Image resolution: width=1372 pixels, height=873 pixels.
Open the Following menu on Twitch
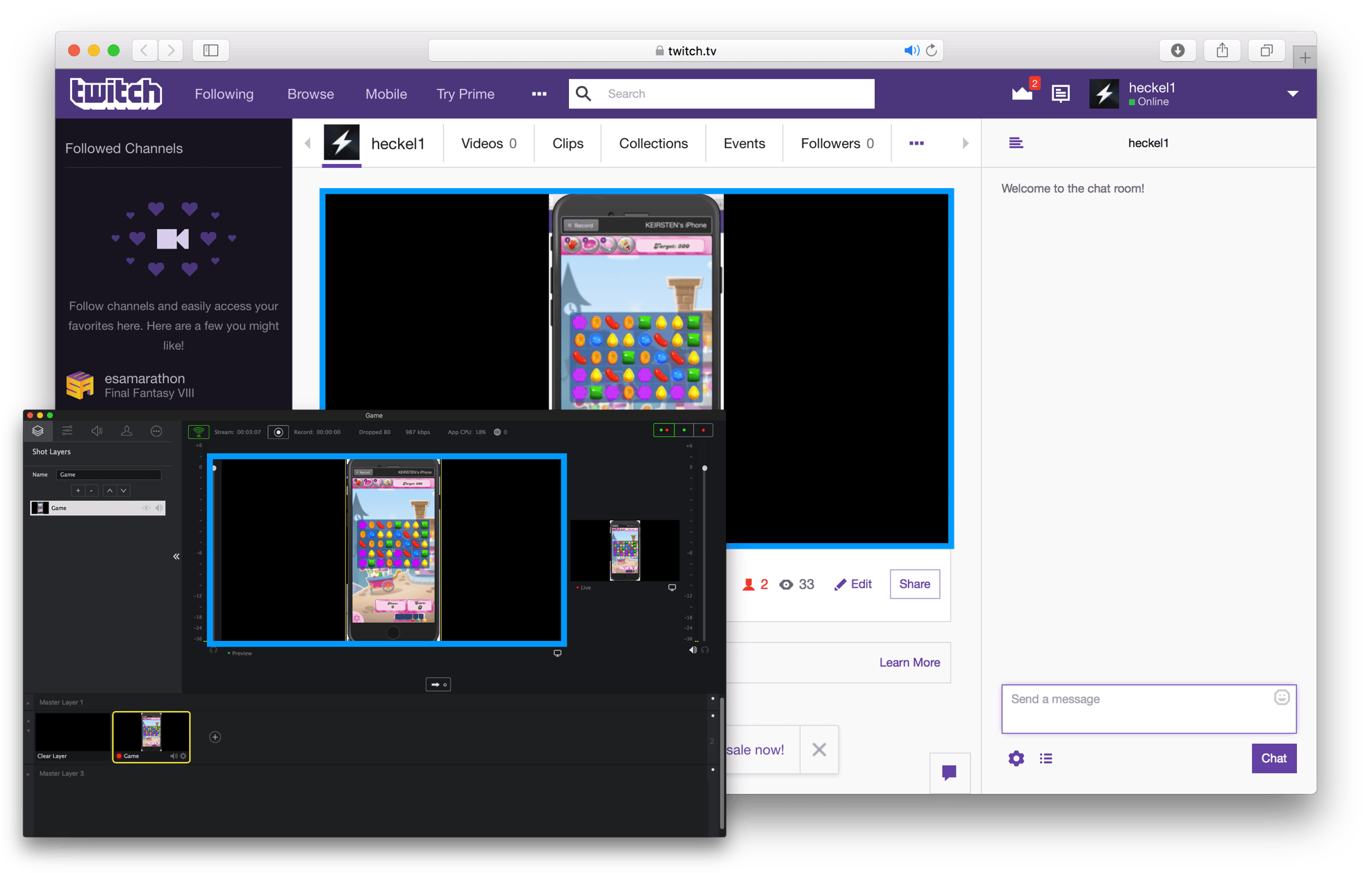pos(224,93)
